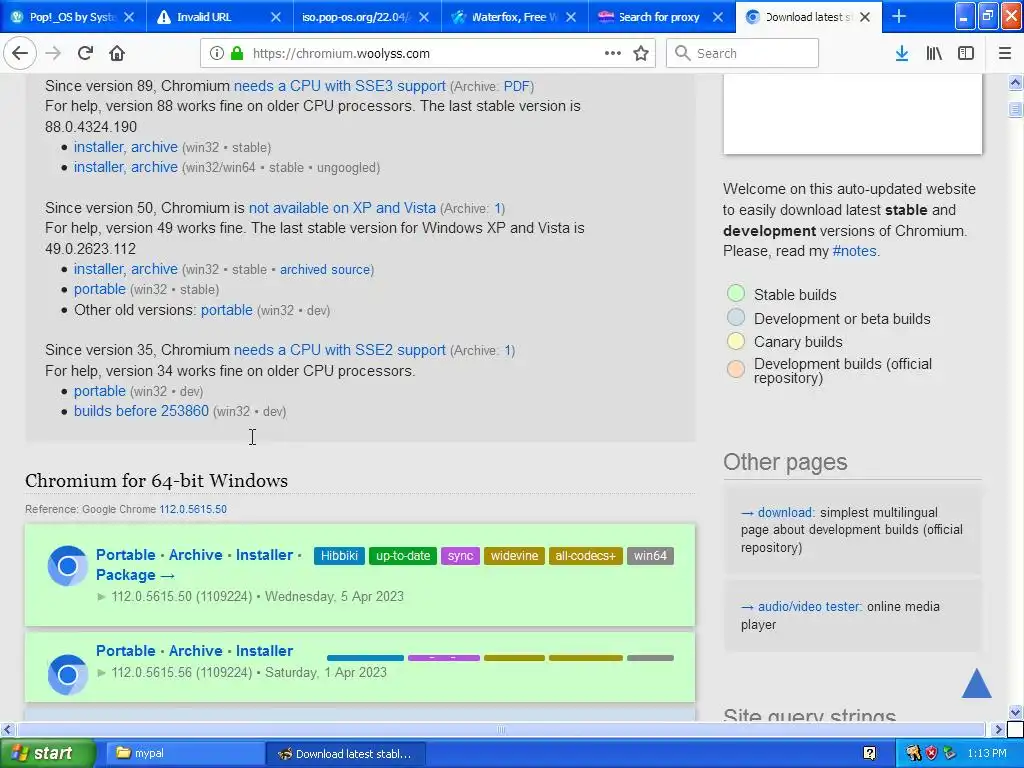Click the green Stable builds color circle
Screen dimensions: 1024x768
tap(736, 293)
